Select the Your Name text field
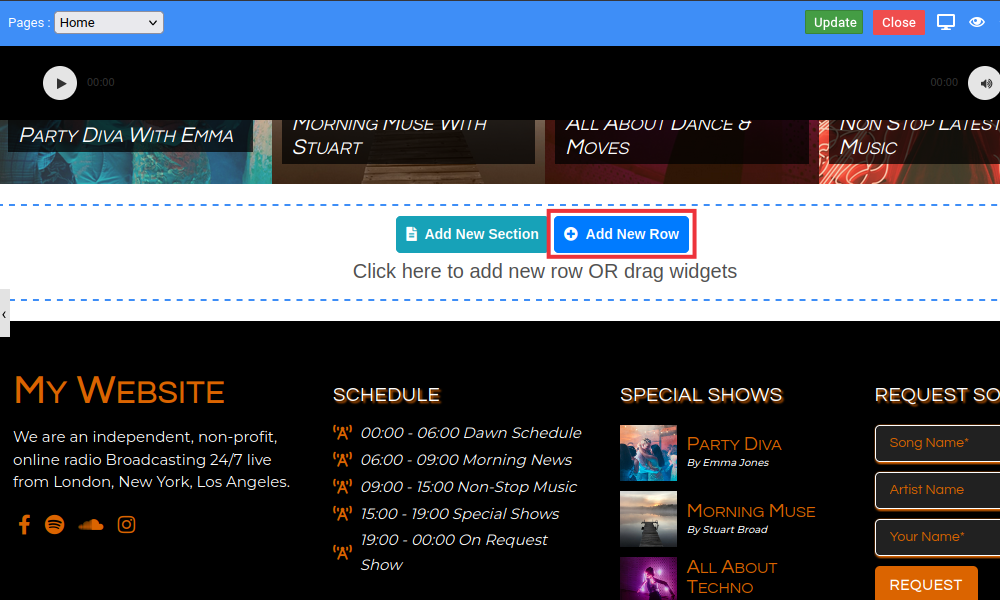Screen dimensions: 1000x600 937,537
